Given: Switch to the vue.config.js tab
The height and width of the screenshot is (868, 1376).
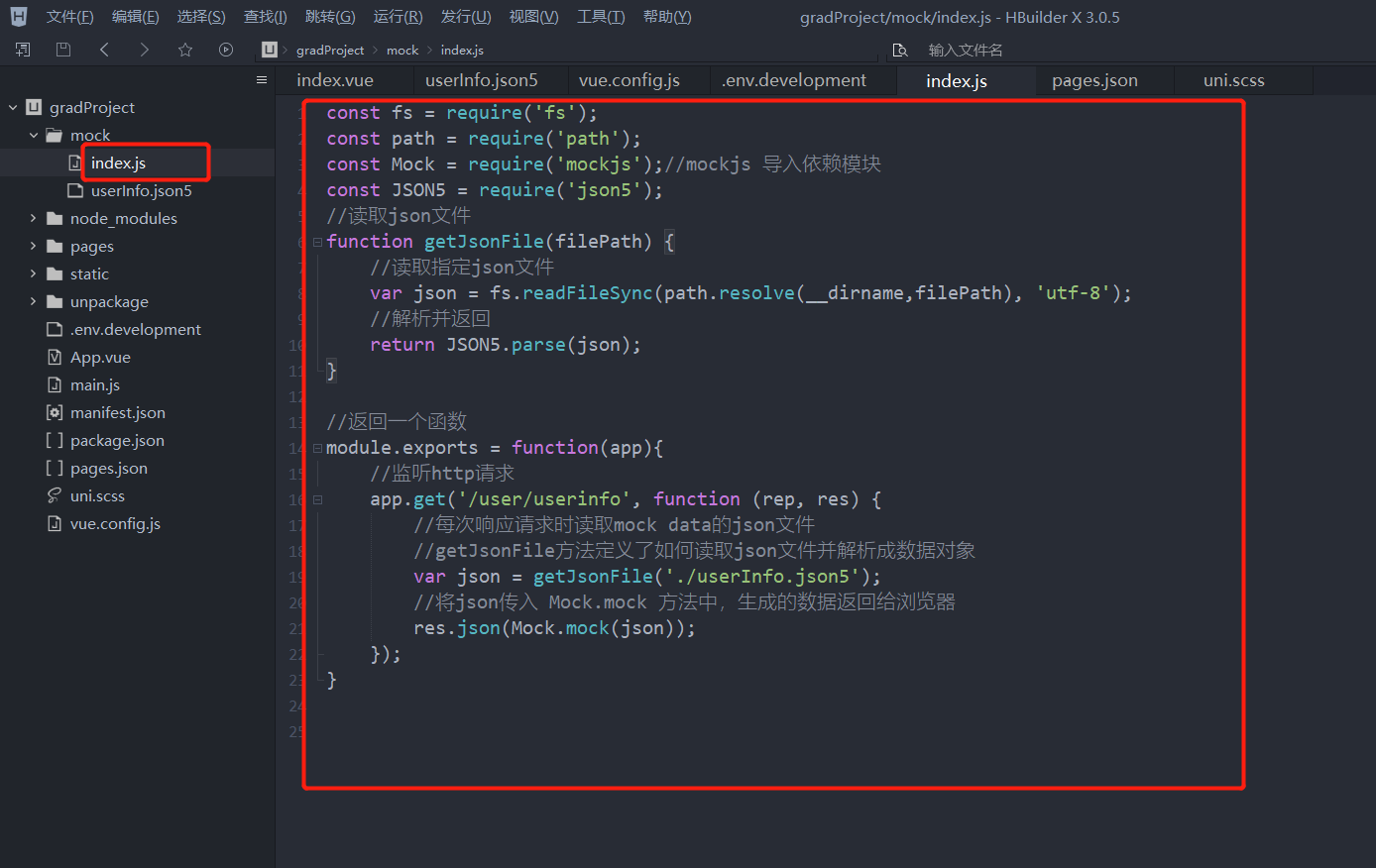Looking at the screenshot, I should (630, 80).
